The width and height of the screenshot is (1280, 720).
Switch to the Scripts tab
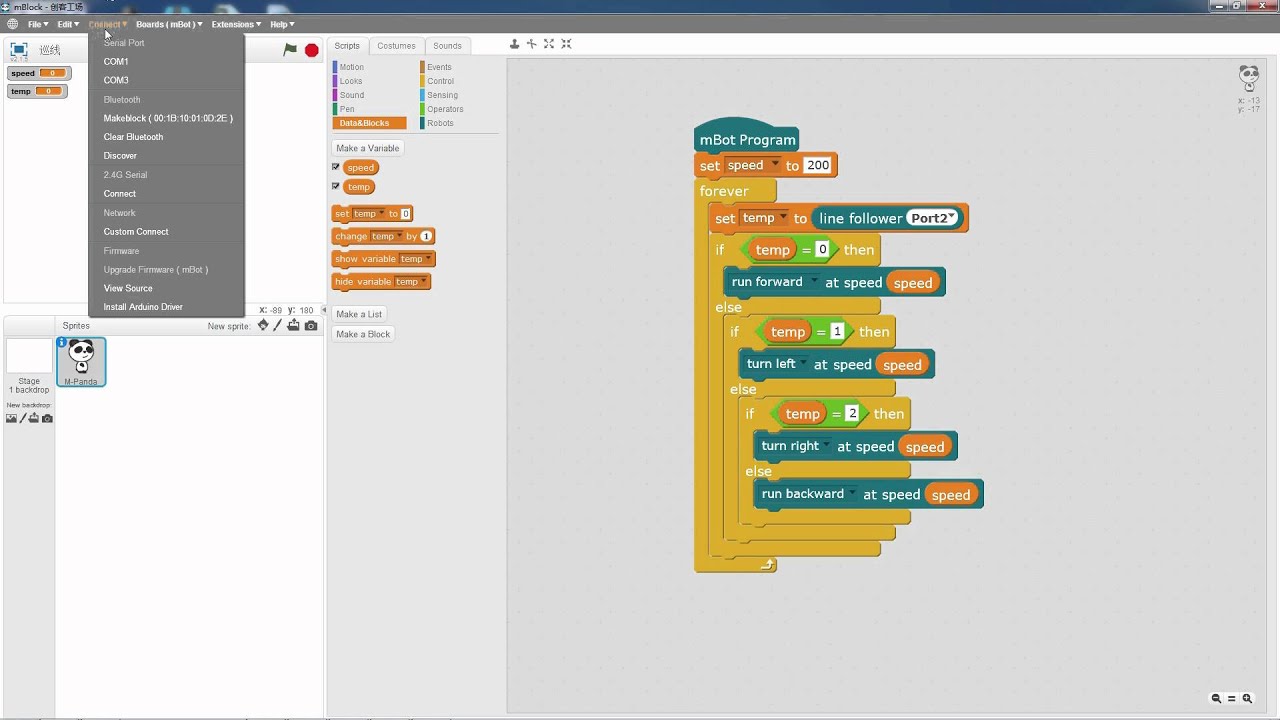coord(347,46)
